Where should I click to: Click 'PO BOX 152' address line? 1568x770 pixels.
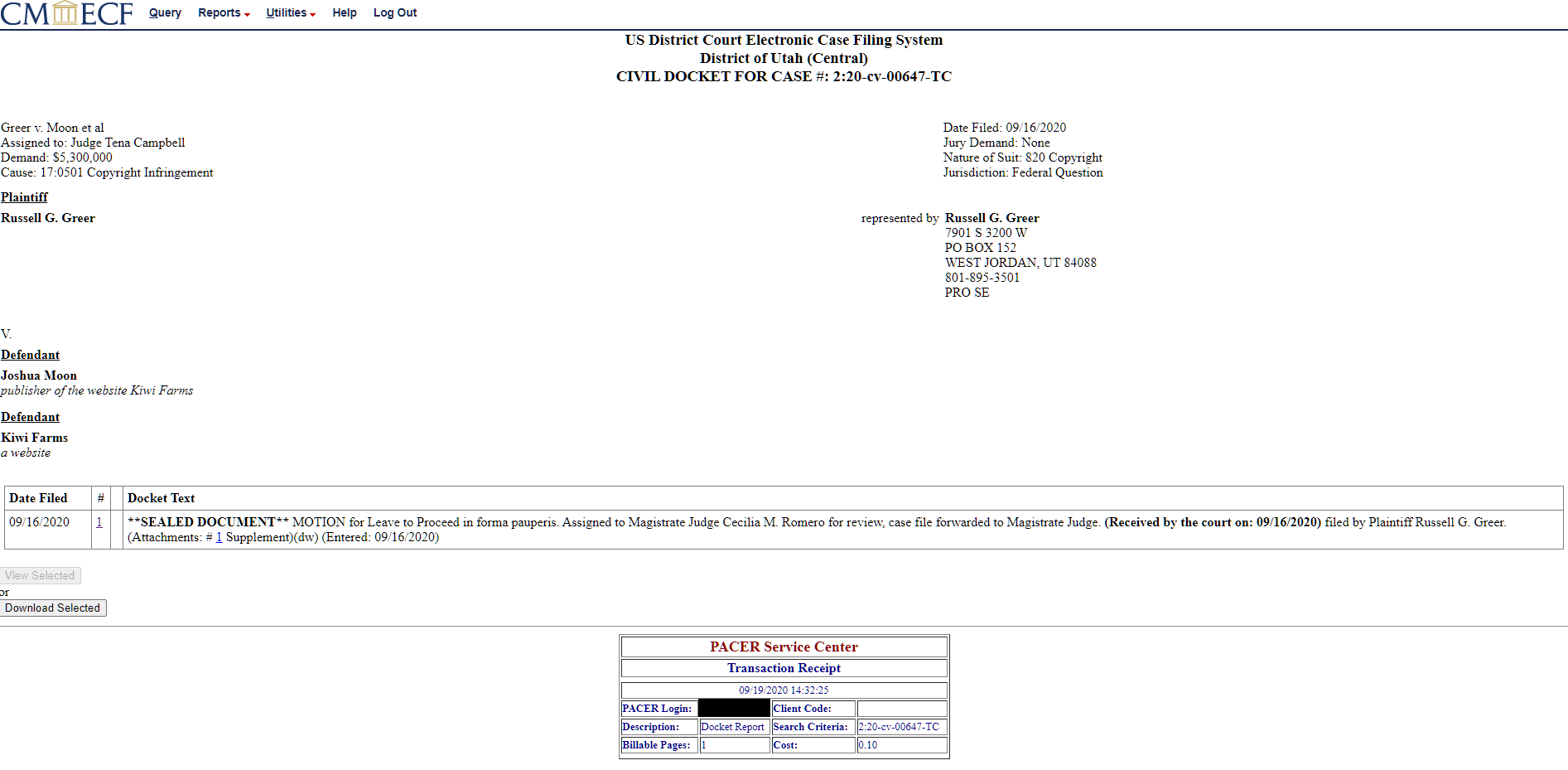pyautogui.click(x=981, y=248)
